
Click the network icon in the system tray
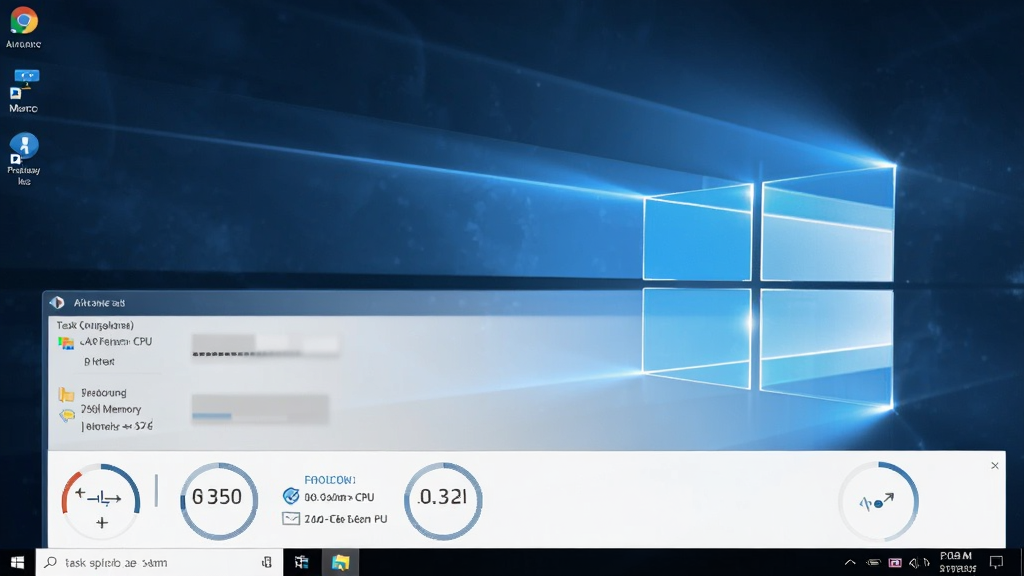tap(873, 562)
